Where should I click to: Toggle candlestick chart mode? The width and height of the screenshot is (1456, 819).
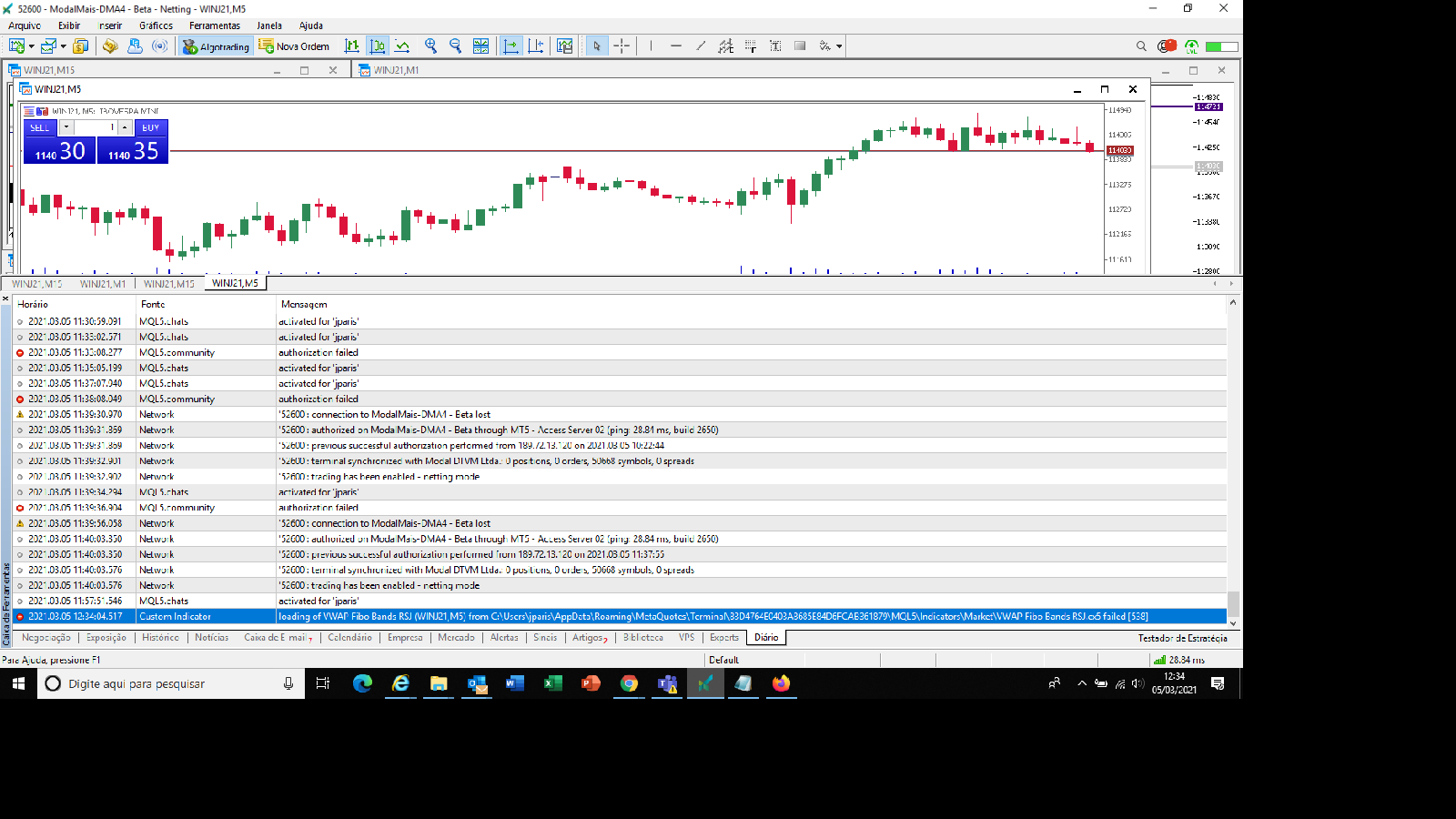378,46
